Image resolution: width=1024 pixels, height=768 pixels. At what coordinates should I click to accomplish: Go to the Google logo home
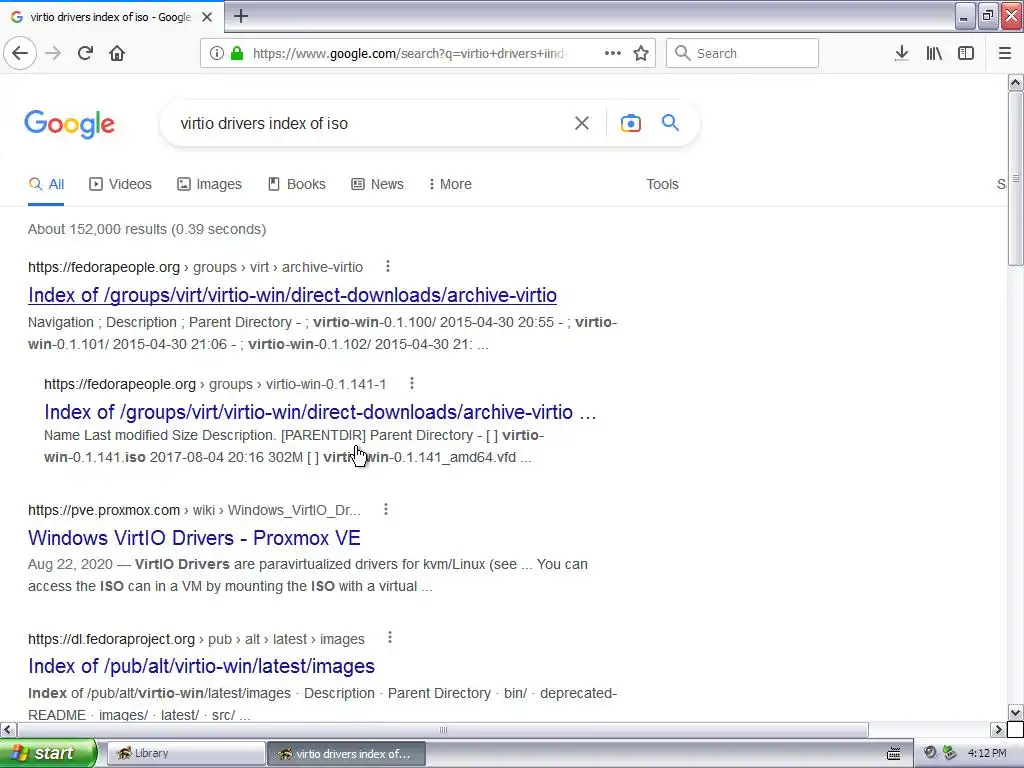70,124
